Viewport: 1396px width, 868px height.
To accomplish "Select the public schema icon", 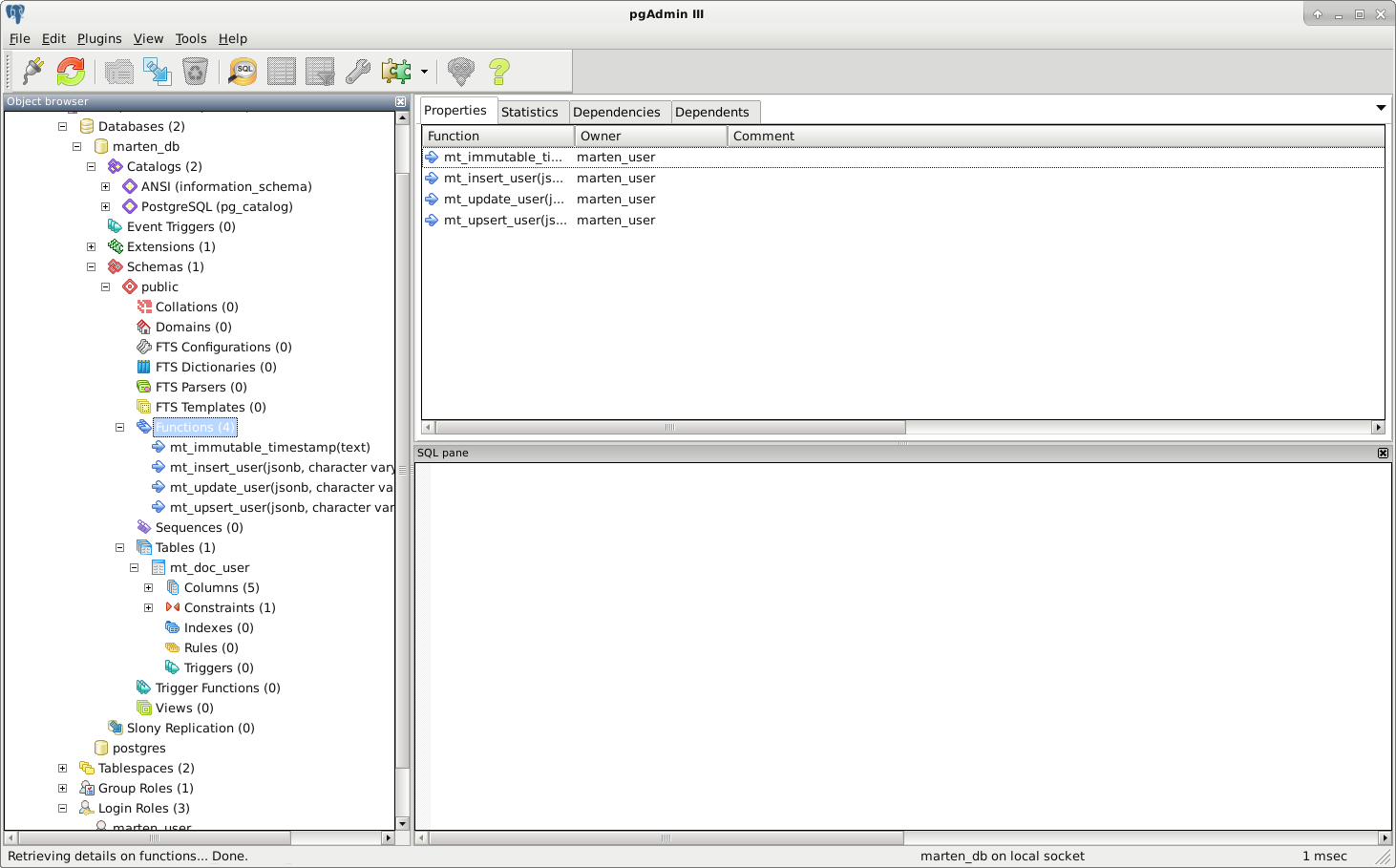I will pos(130,286).
